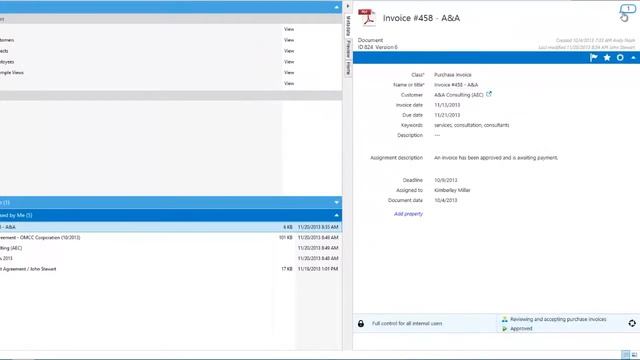Click the Assignment description text
Image resolution: width=640 pixels, height=360 pixels.
click(x=496, y=158)
